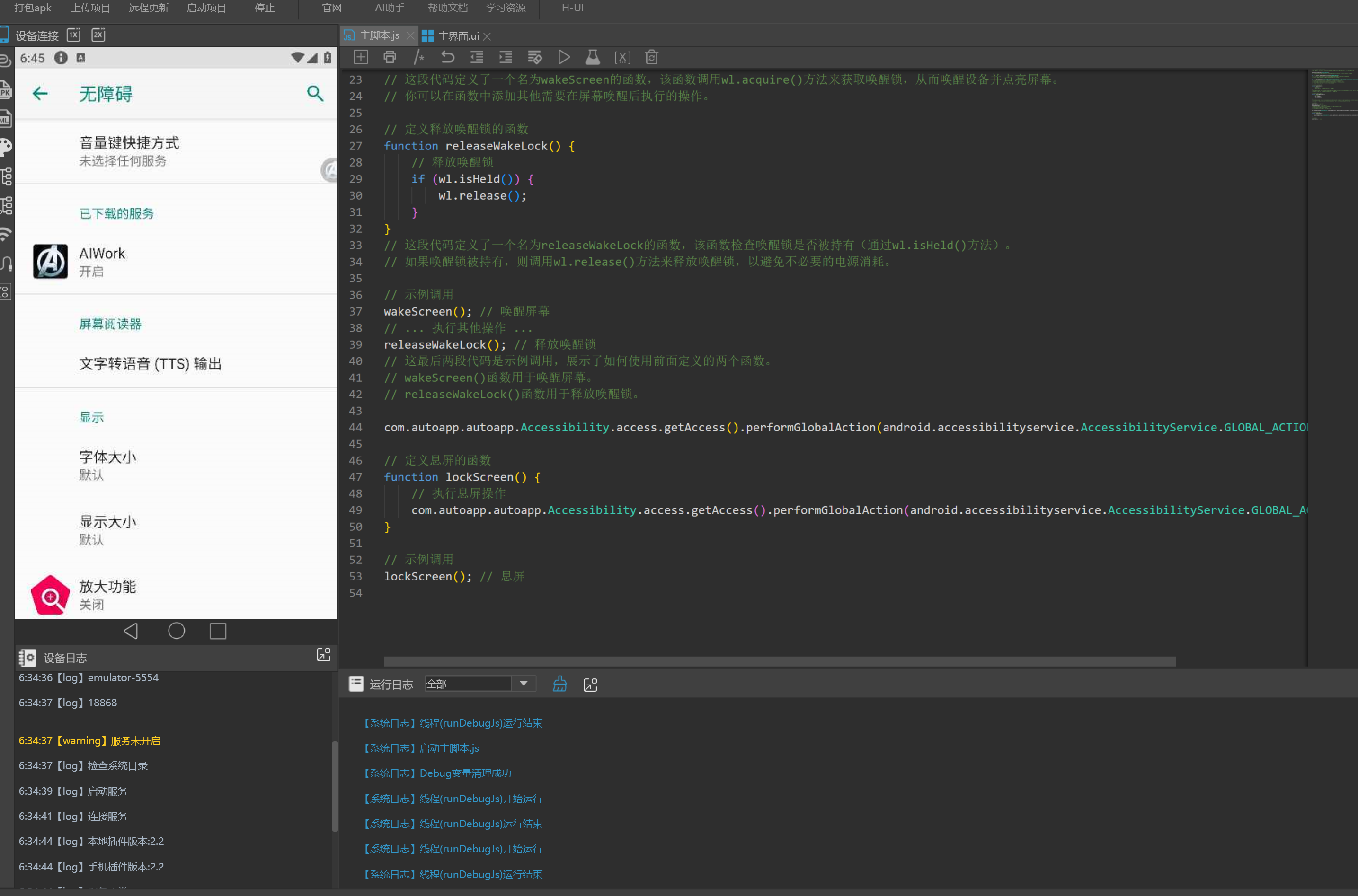Open 文字转语音 (TTS) 输出 setting

(x=176, y=363)
